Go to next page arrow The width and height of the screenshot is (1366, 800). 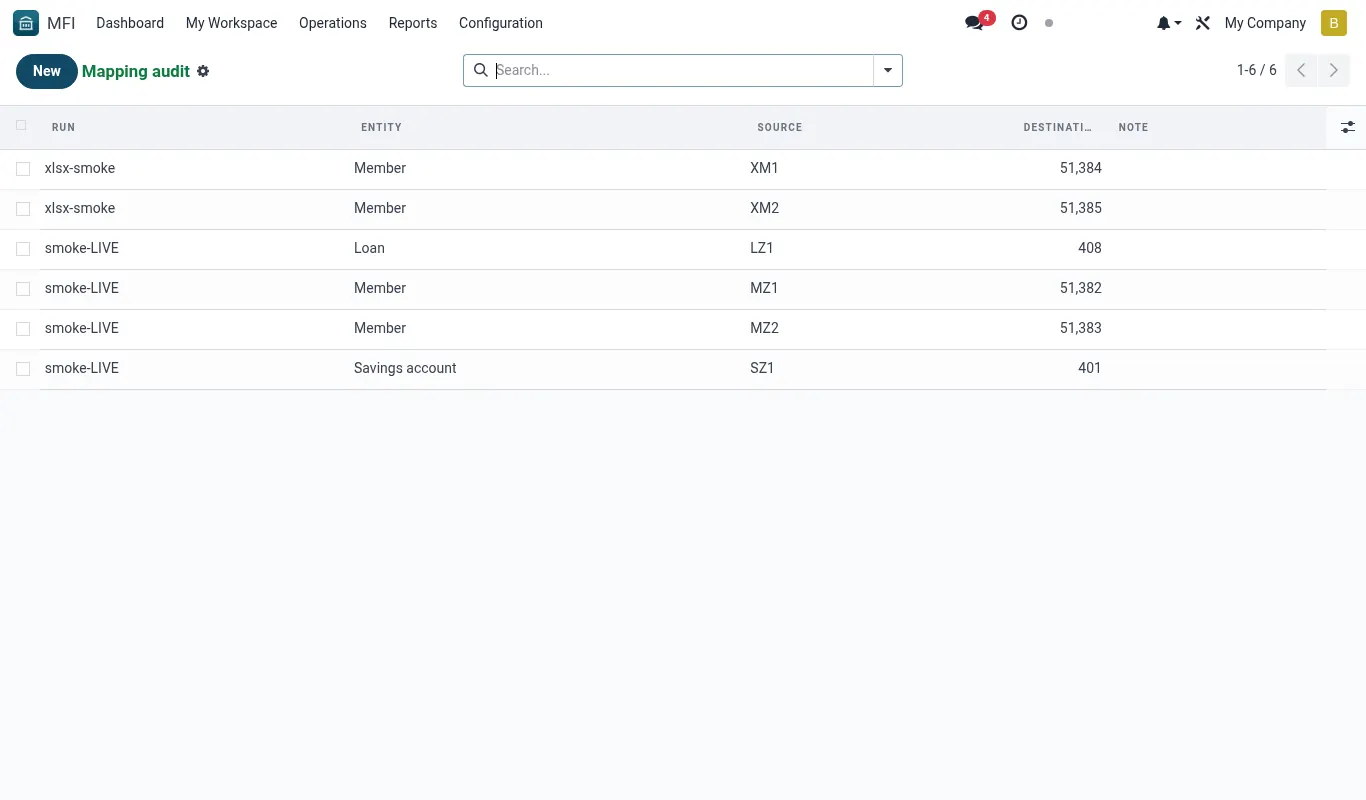click(x=1334, y=70)
